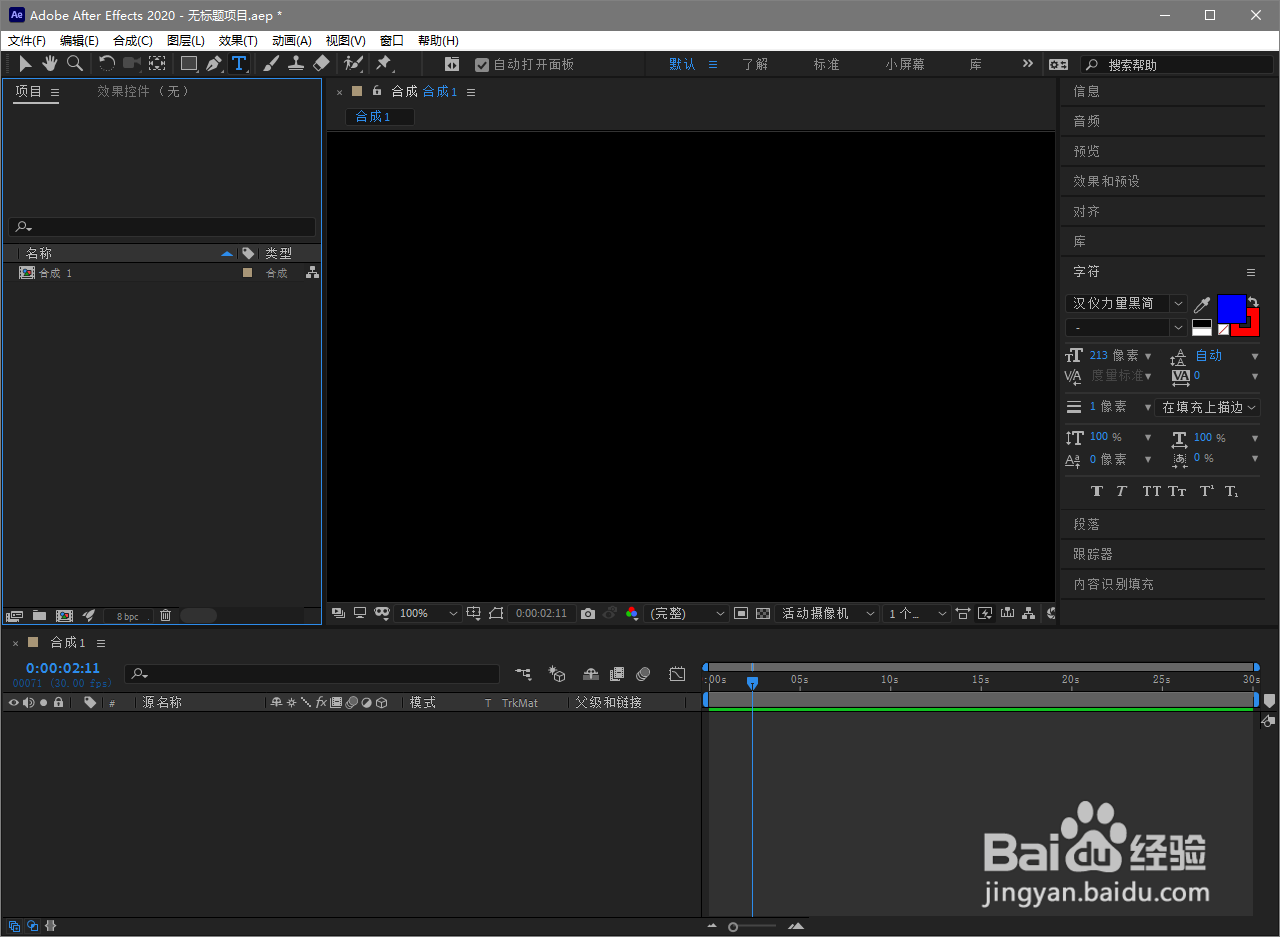This screenshot has width=1280, height=937.
Task: Toggle Faux Italic text style
Action: click(x=1122, y=491)
